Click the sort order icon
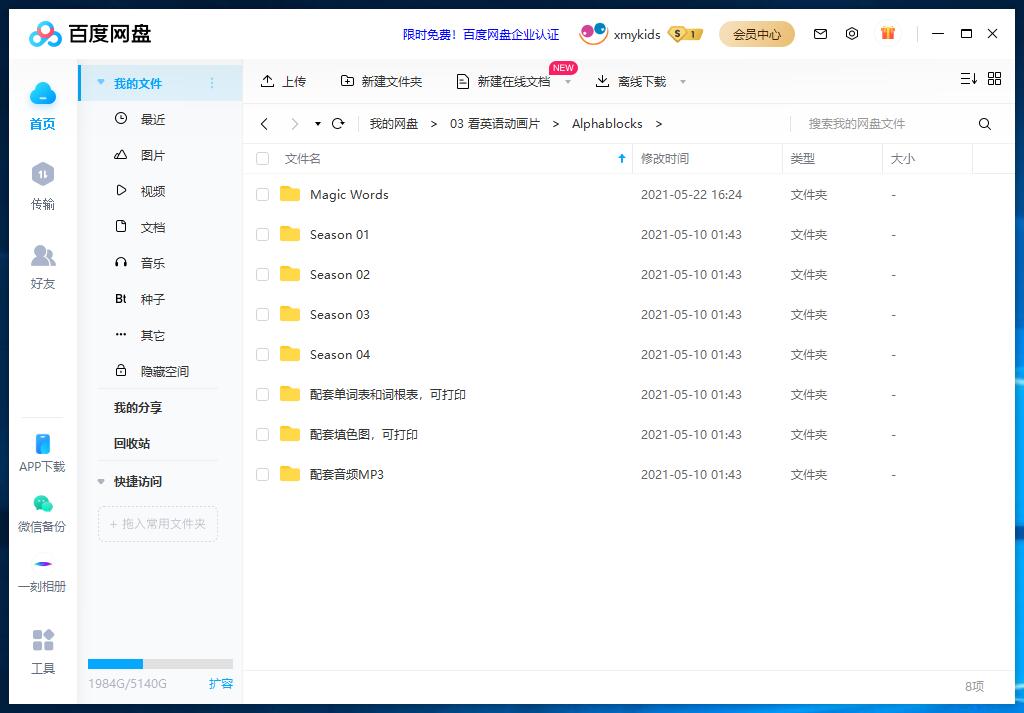The image size is (1024, 713). 968,79
